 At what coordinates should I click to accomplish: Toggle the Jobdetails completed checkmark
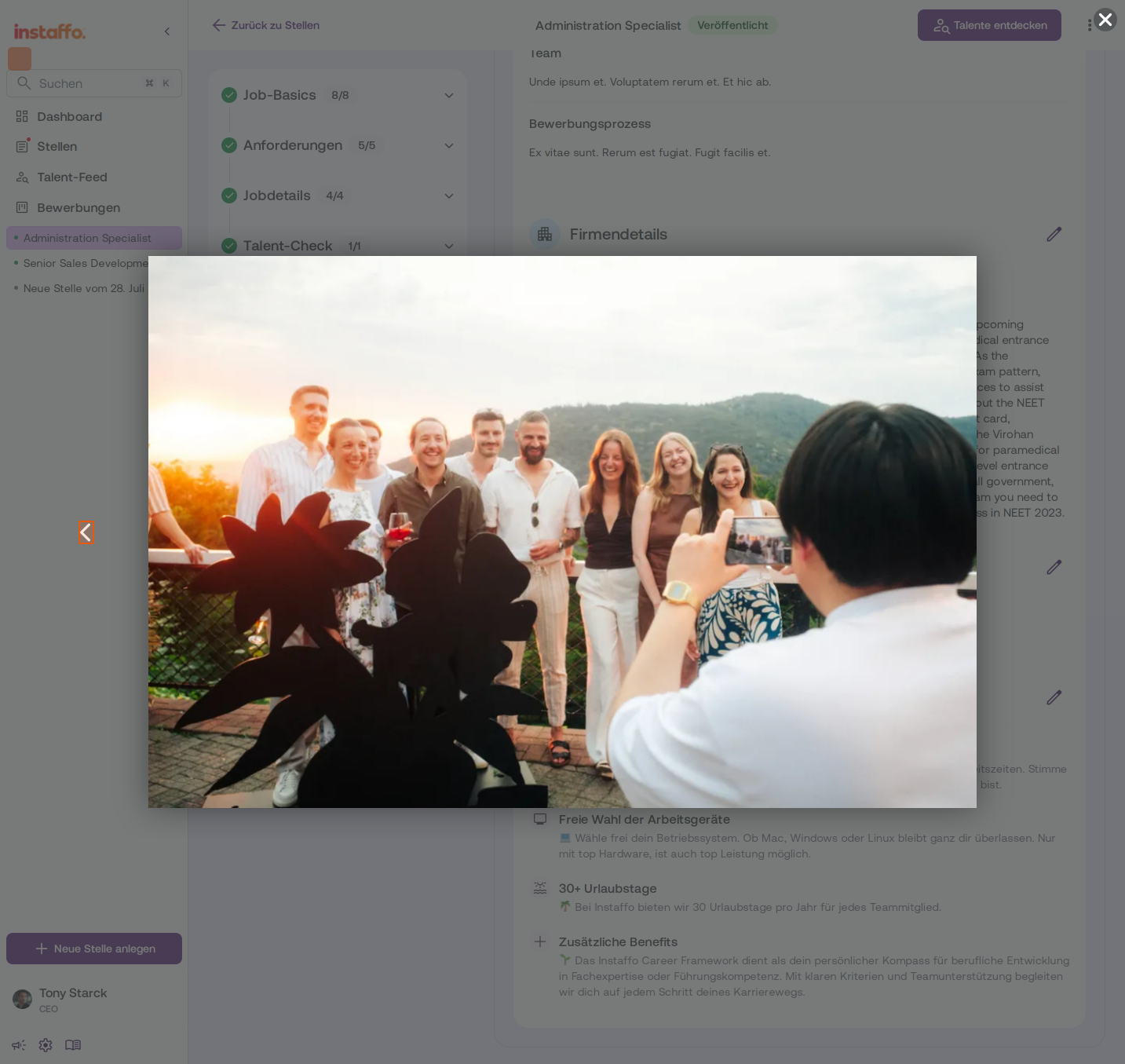tap(229, 196)
